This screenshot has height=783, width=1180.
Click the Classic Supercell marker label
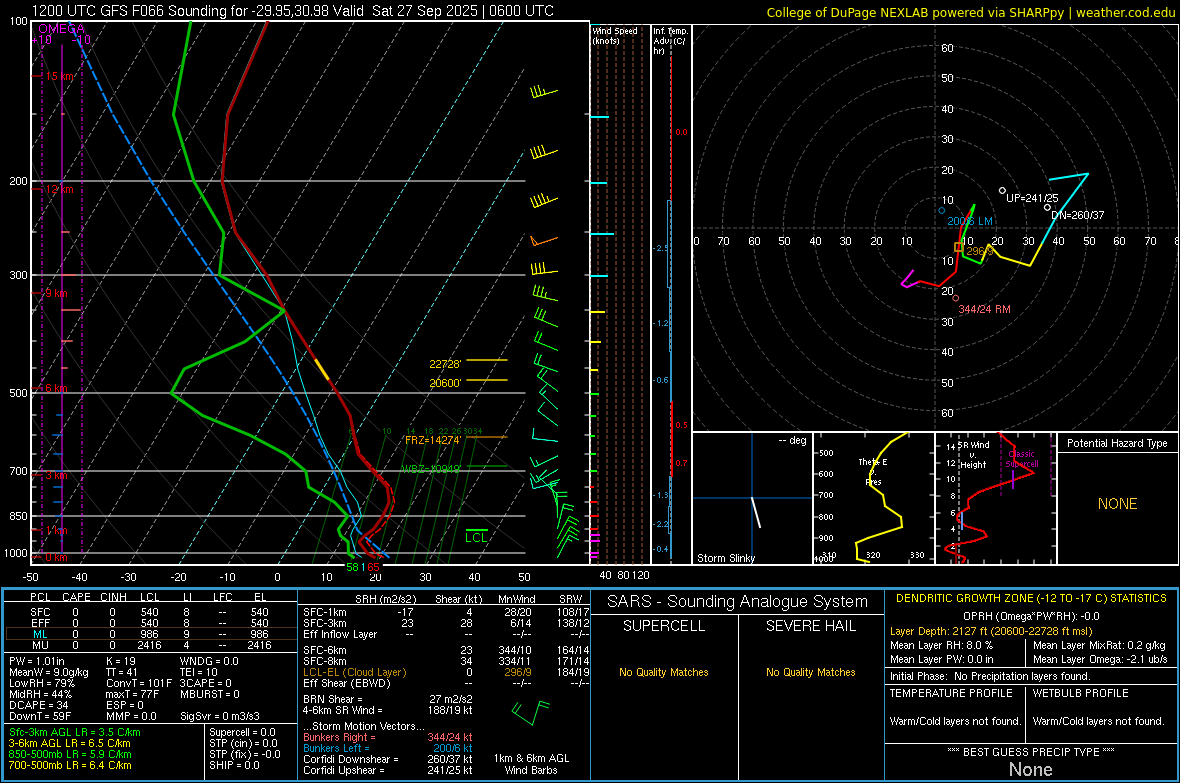pos(1021,459)
